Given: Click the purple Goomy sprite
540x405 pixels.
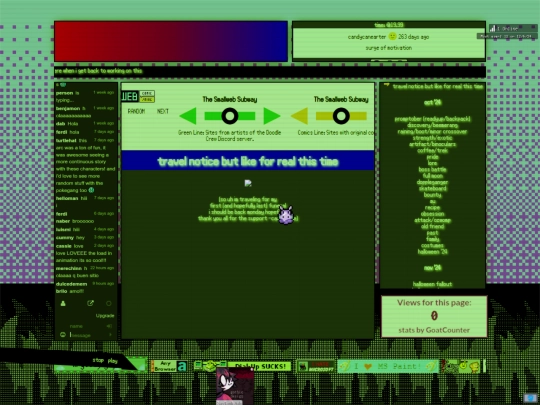Looking at the screenshot, I should [286, 215].
